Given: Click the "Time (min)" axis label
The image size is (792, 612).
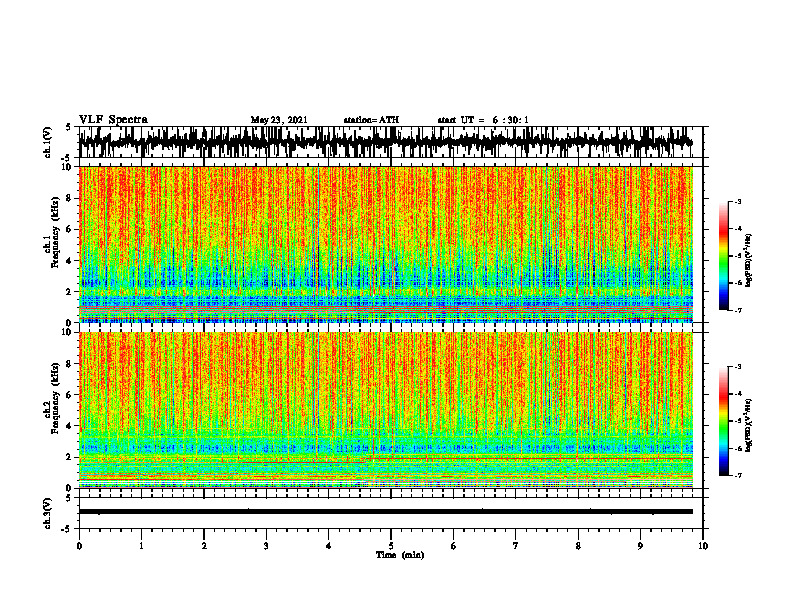Looking at the screenshot, I should 400,555.
